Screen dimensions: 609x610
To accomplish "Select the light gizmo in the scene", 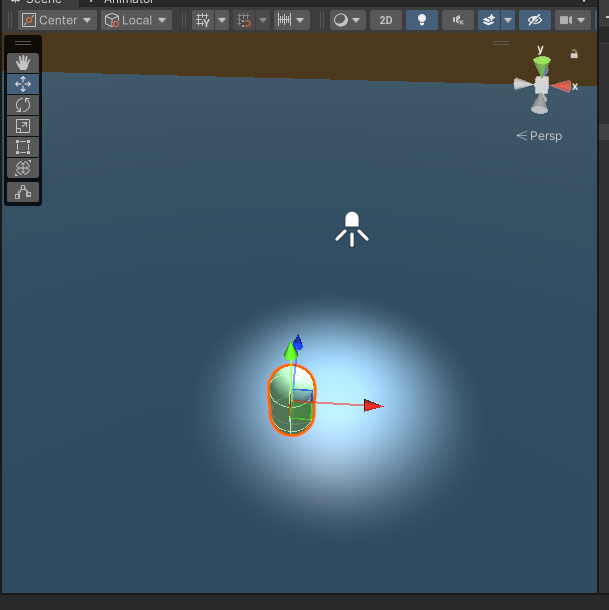I will pos(352,229).
